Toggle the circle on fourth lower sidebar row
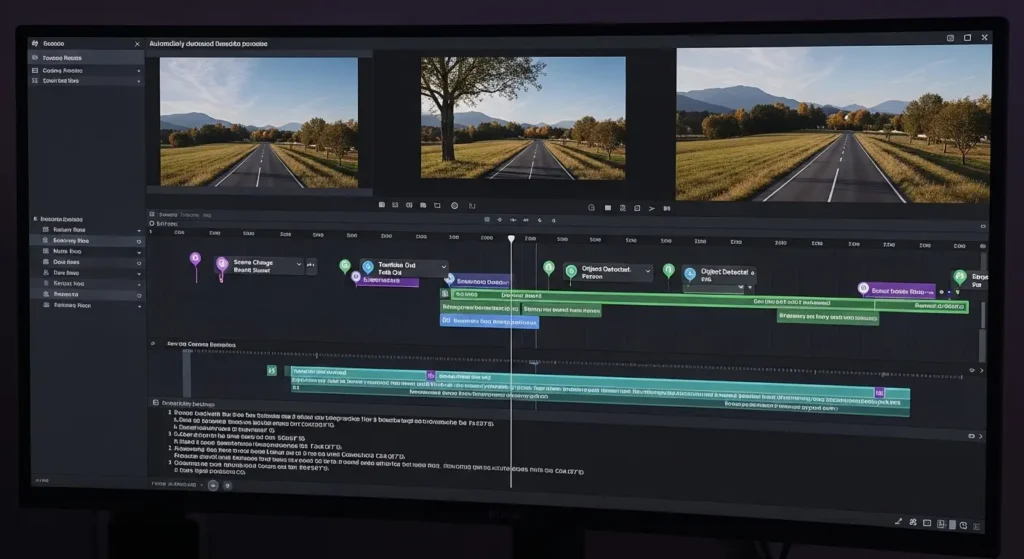 (139, 262)
